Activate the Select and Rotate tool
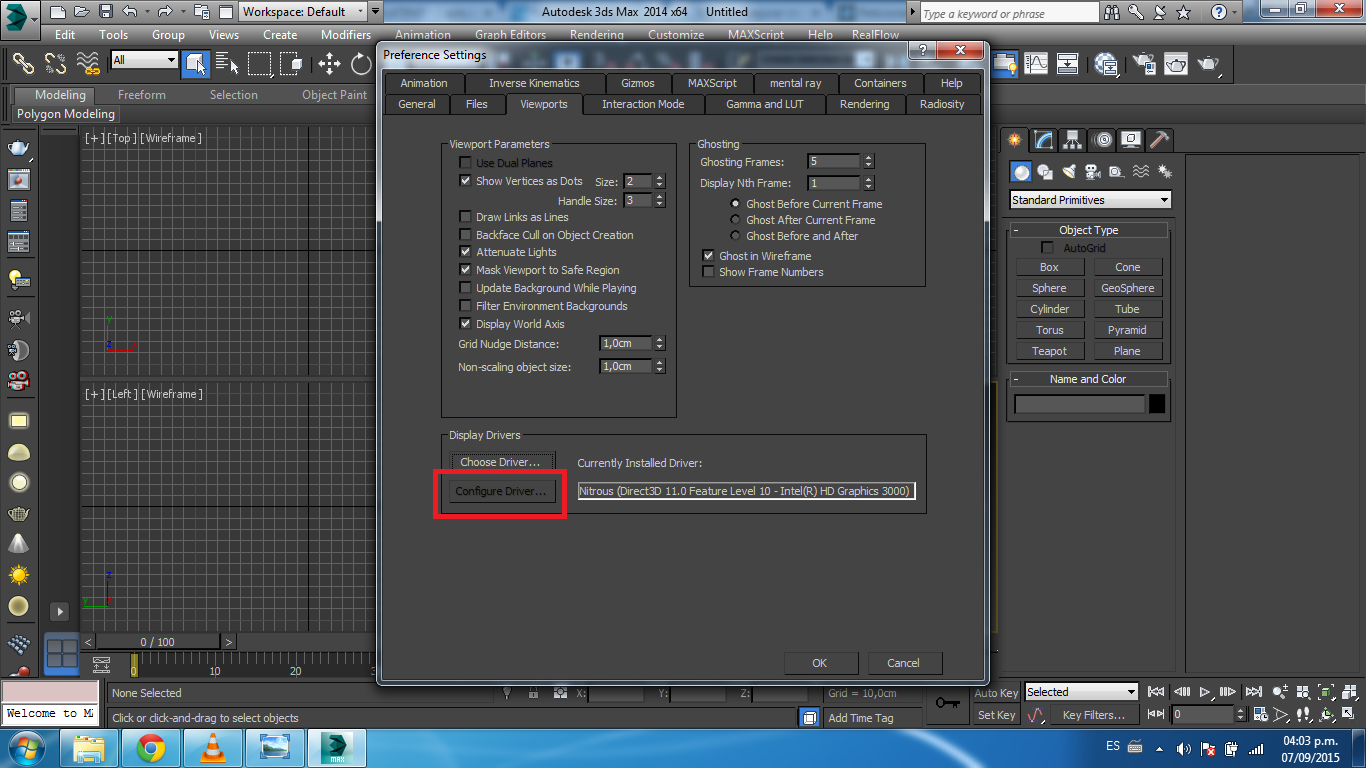Viewport: 1366px width, 768px height. 361,63
